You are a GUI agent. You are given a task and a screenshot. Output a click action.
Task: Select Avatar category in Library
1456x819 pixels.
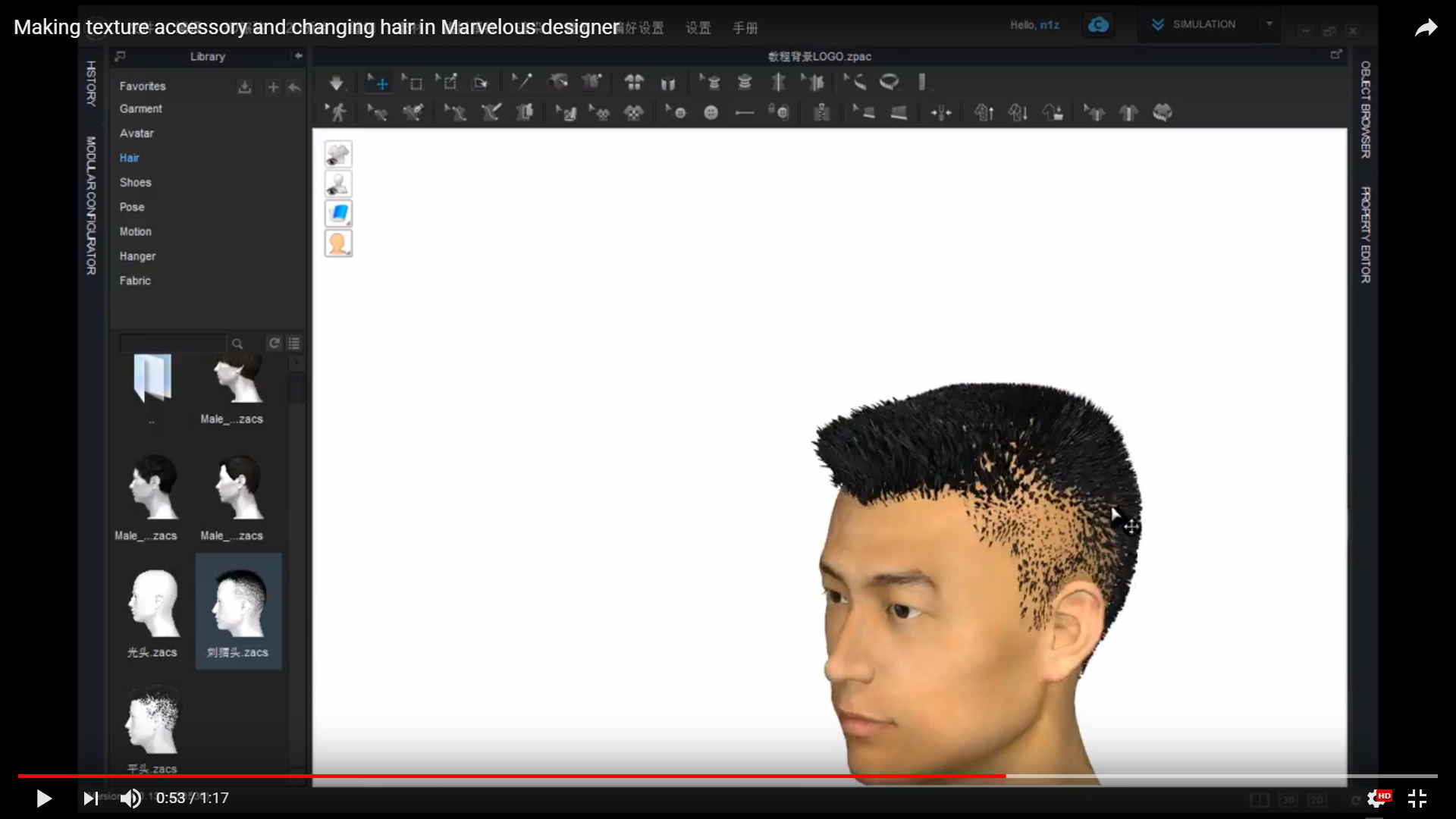point(136,133)
